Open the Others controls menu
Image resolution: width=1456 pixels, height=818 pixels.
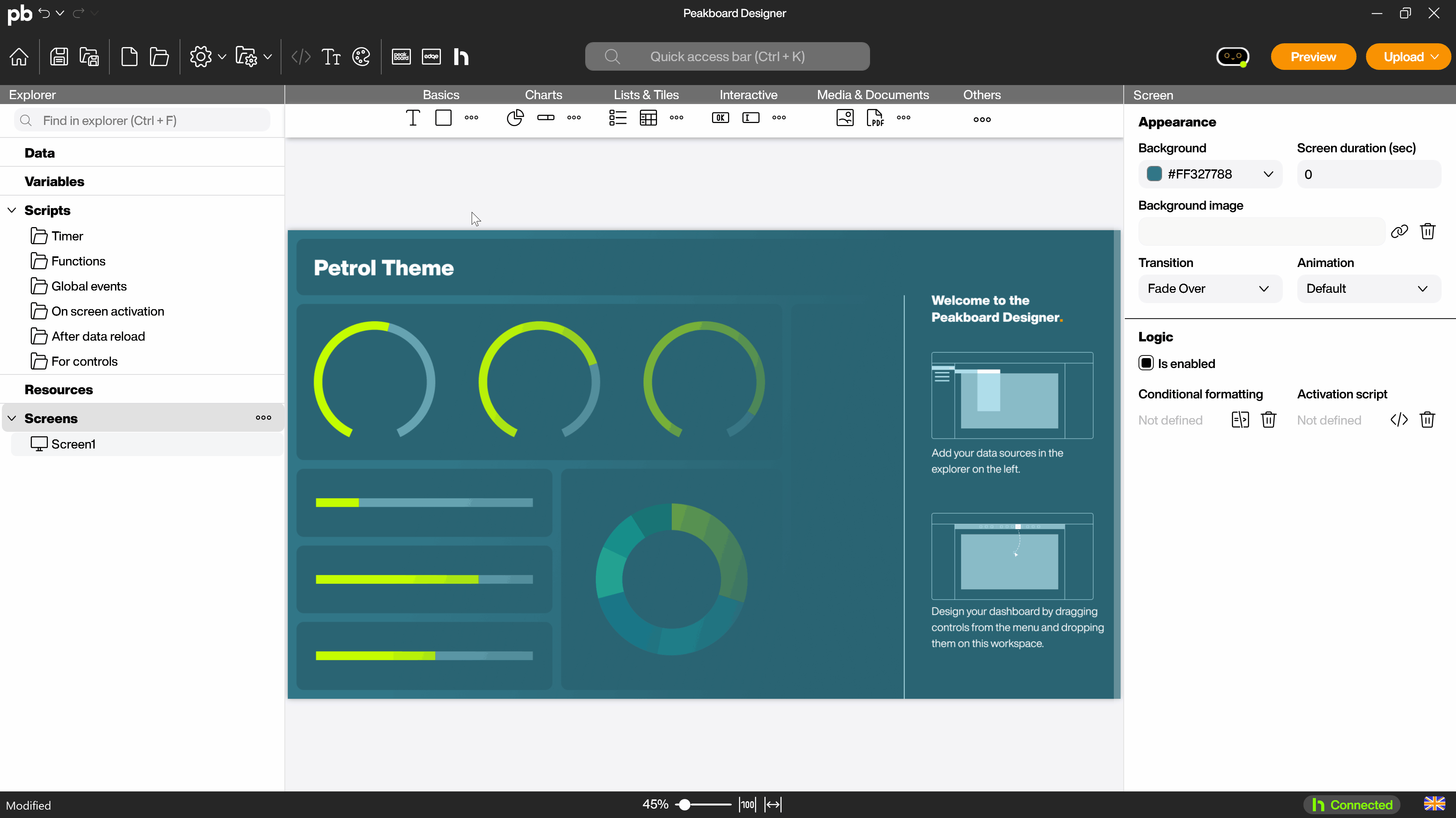pos(982,119)
